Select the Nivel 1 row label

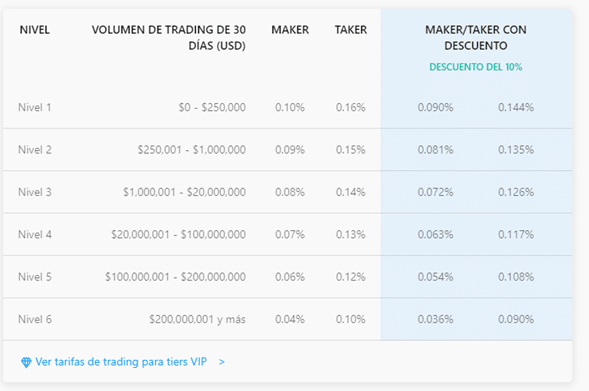pos(35,107)
